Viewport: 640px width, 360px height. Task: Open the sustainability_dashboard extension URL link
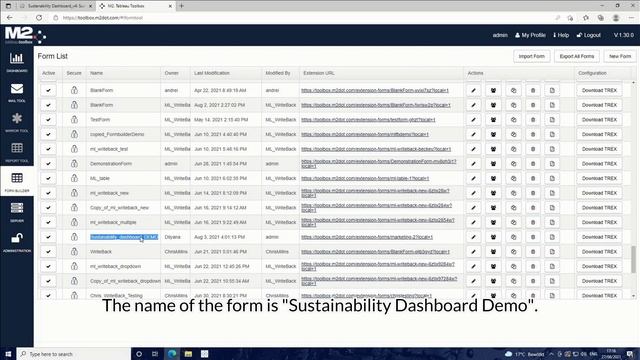tap(367, 237)
